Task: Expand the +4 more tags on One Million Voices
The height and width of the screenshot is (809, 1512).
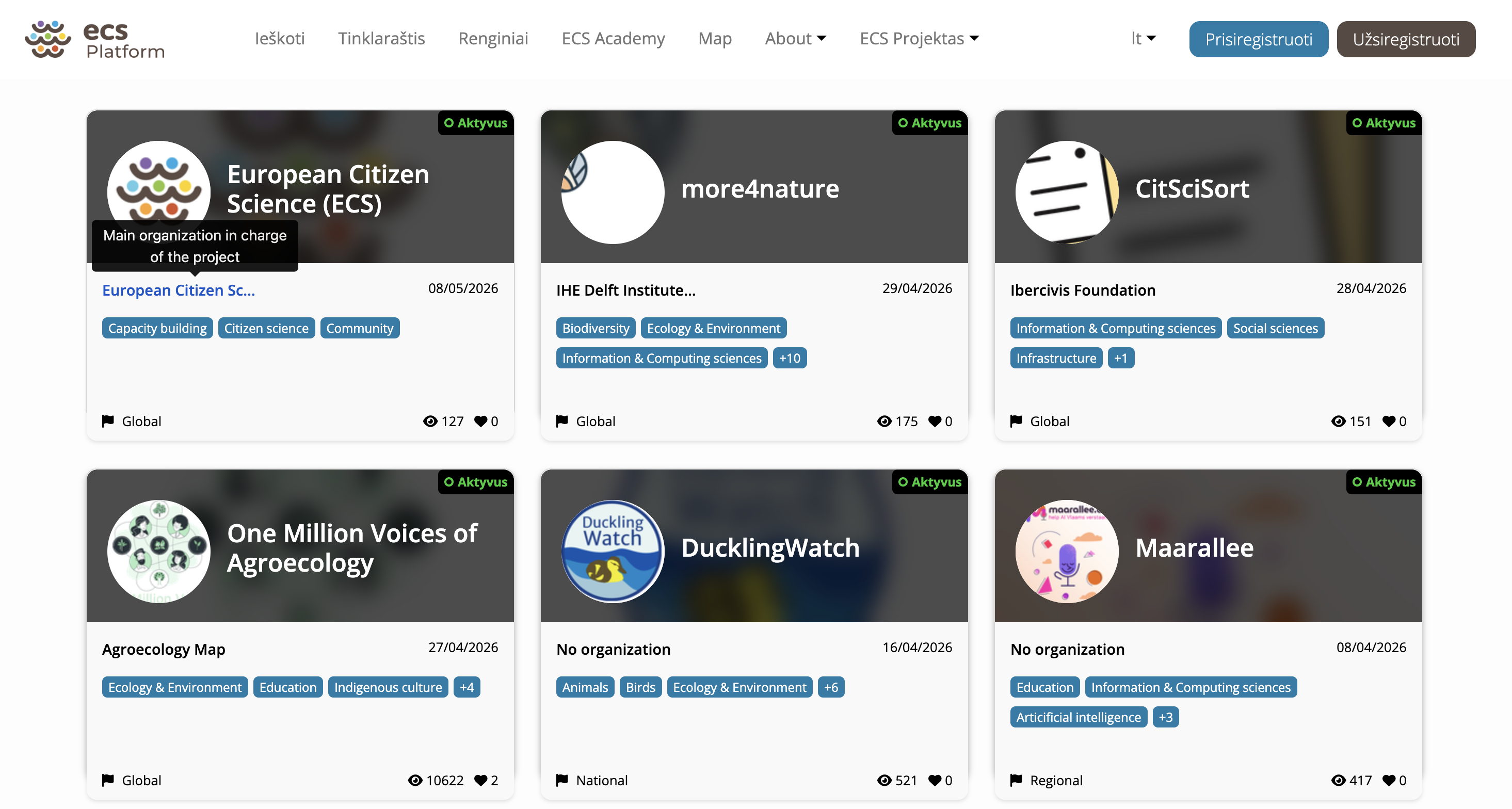Action: click(x=467, y=687)
